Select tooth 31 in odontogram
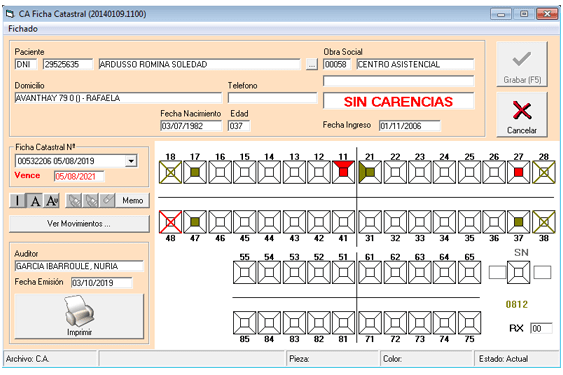563x375 pixels. pos(370,222)
